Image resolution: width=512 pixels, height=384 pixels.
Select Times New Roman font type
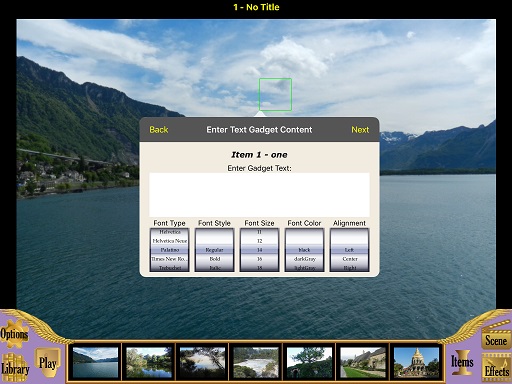[x=170, y=259]
